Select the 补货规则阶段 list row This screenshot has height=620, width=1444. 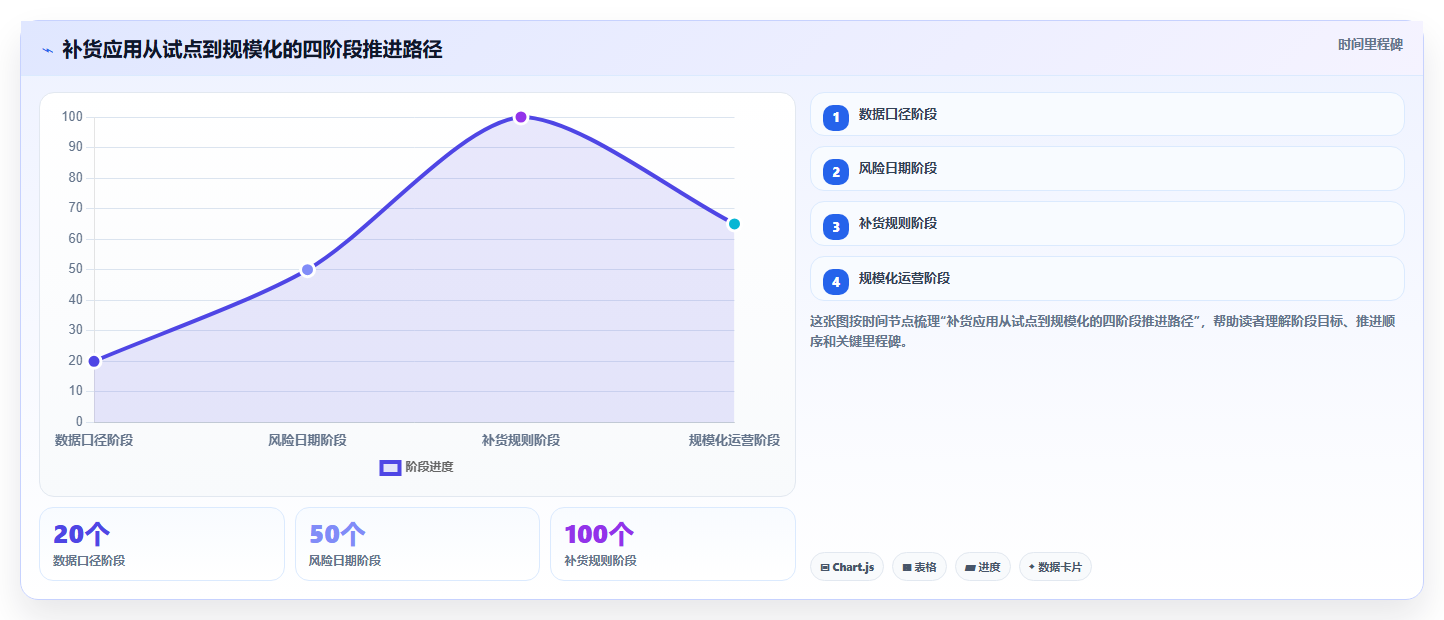(x=1107, y=223)
